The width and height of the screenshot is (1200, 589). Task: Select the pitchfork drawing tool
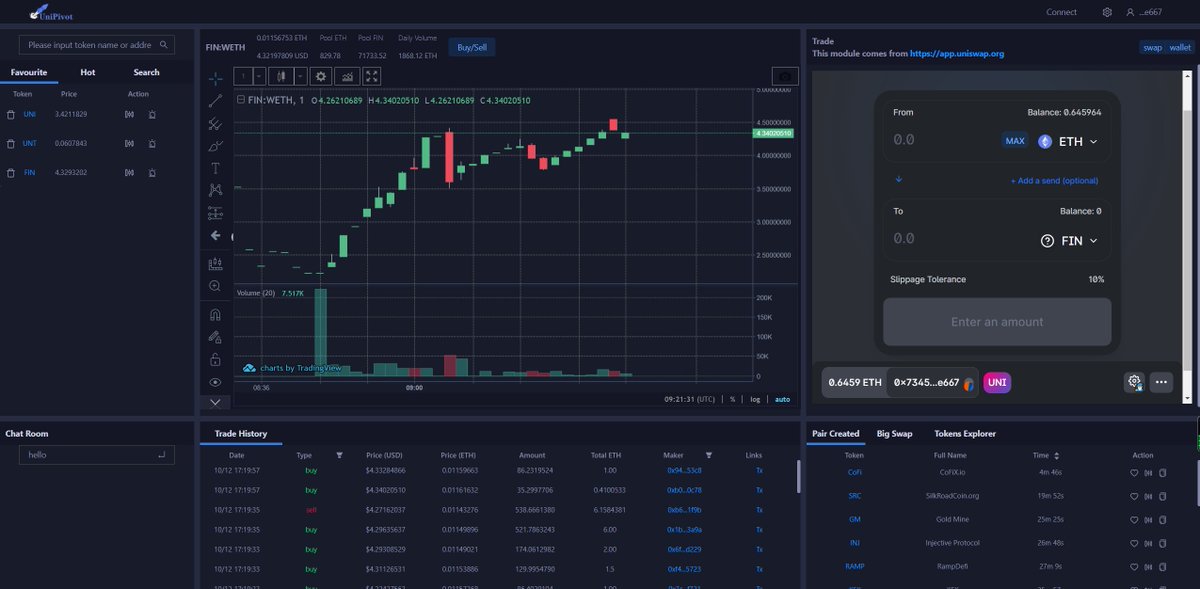(215, 124)
